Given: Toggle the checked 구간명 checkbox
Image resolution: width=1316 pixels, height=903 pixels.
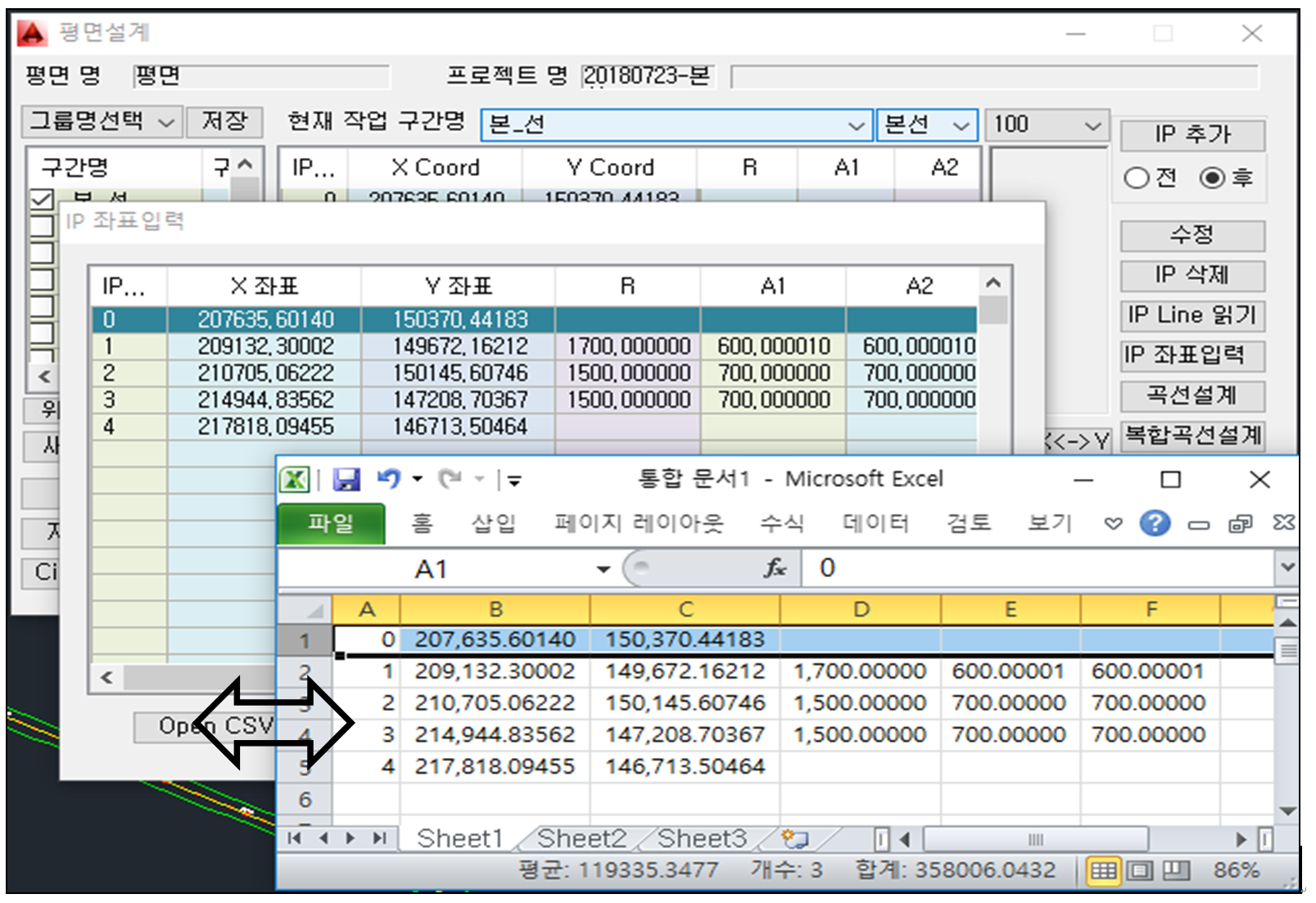Looking at the screenshot, I should 42,199.
